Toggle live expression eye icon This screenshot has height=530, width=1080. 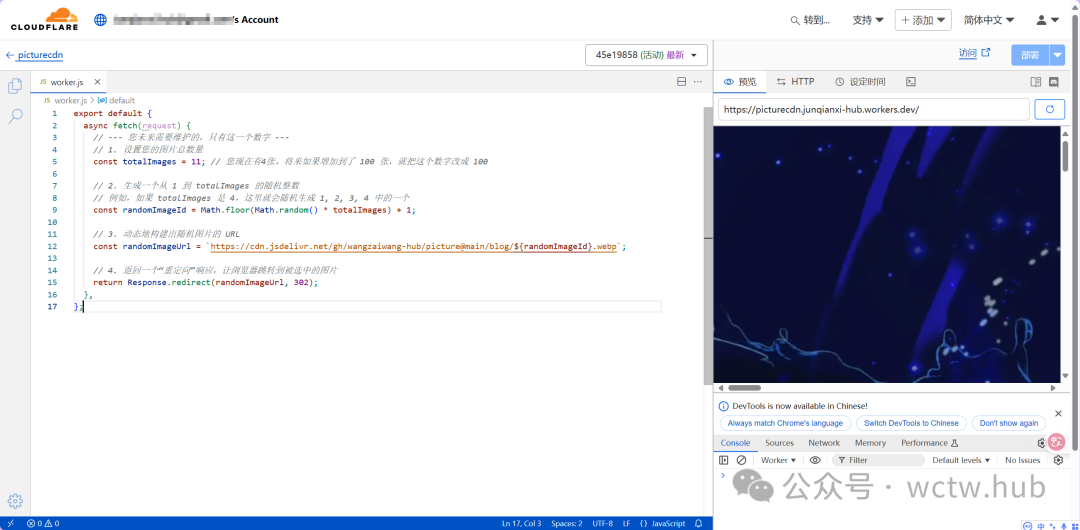point(815,460)
